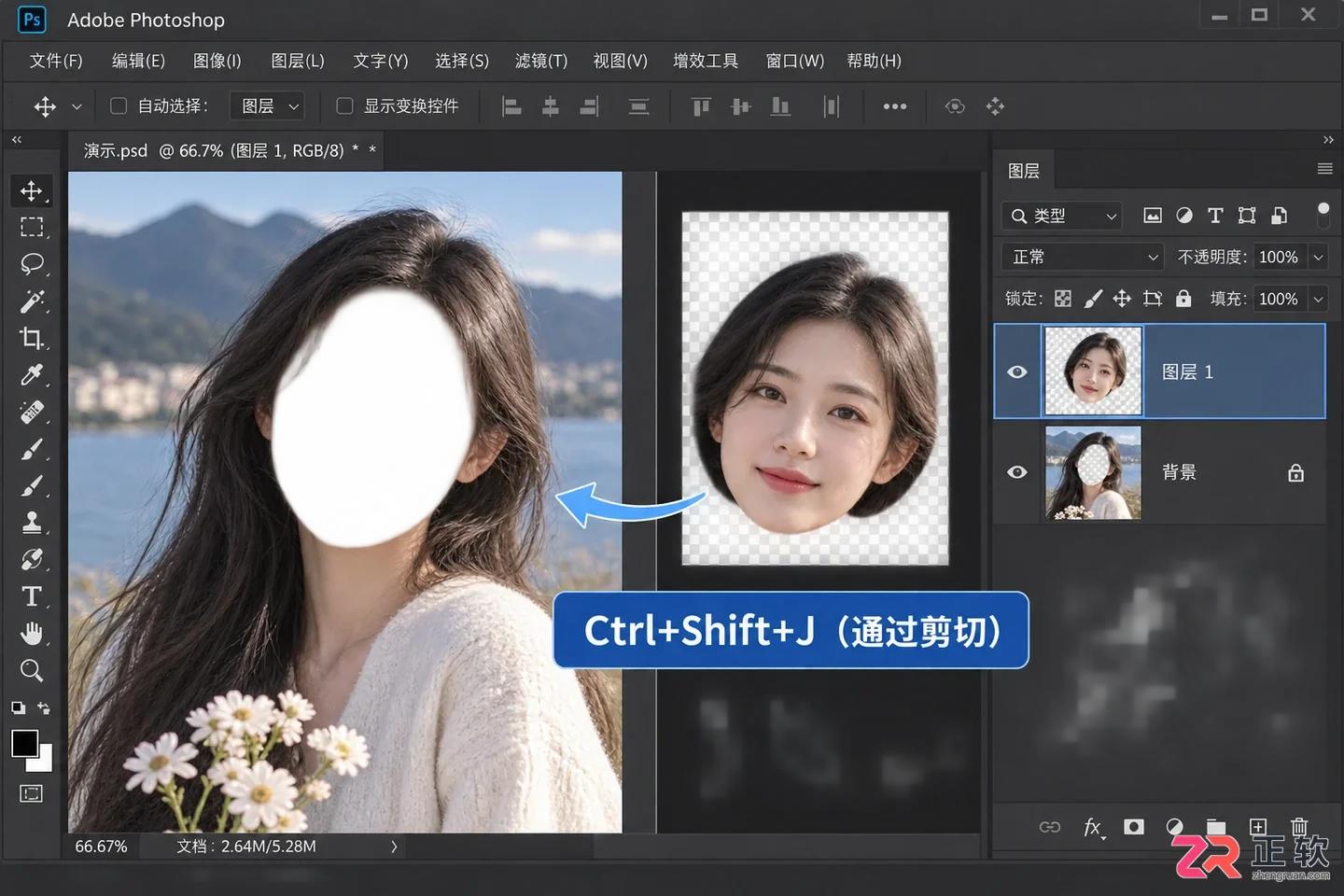Click align left edges icon
Screen dimensions: 1344x896
tap(511, 106)
